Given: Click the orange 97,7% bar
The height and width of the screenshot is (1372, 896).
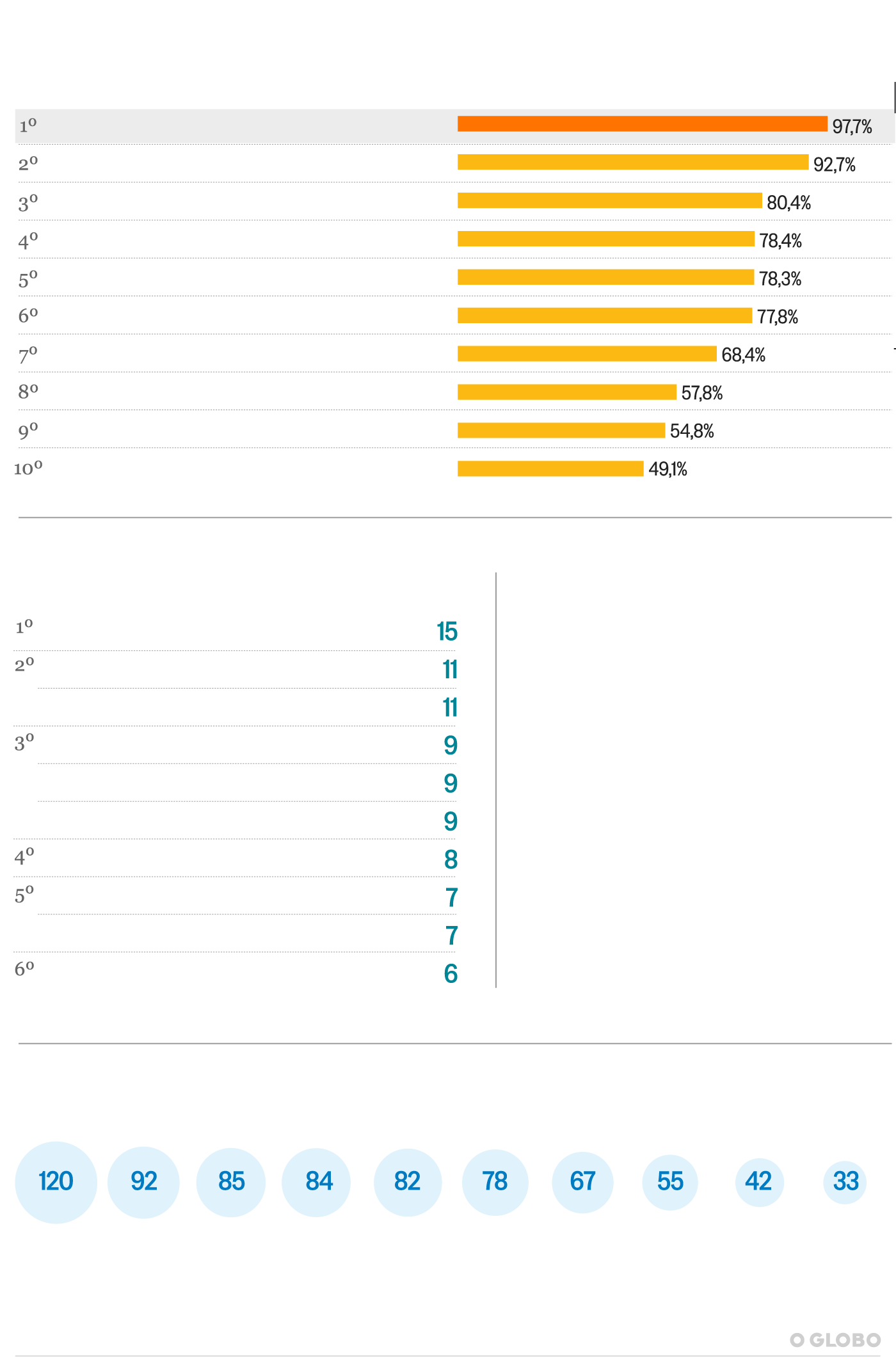Looking at the screenshot, I should click(642, 124).
